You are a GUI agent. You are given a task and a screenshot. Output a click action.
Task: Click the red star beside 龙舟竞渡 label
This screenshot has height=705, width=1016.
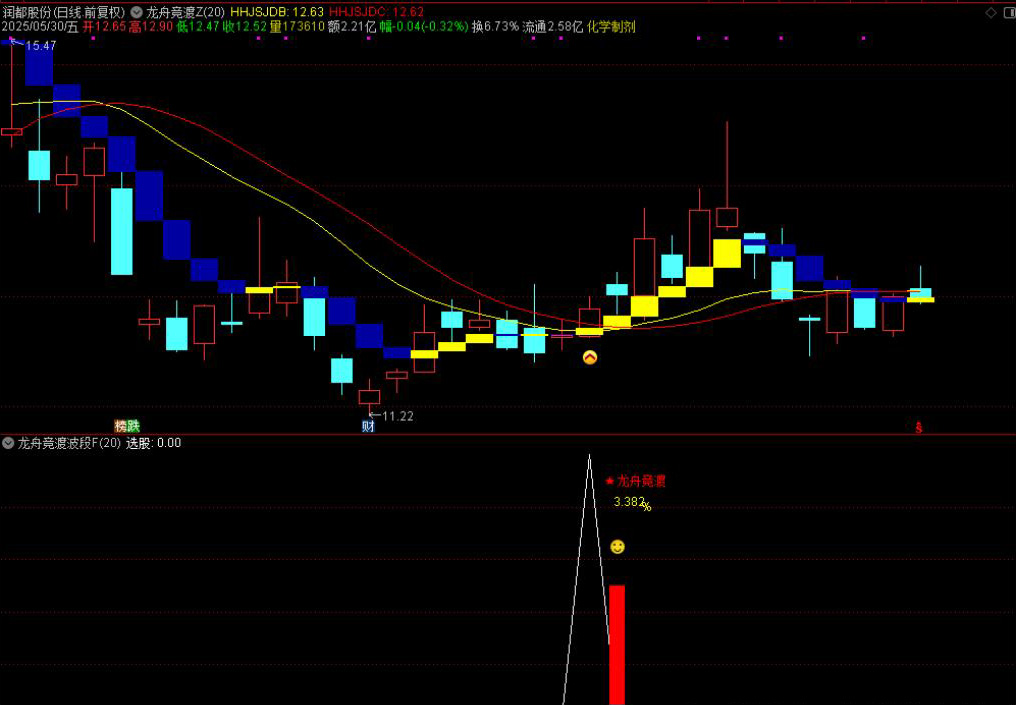(x=610, y=481)
